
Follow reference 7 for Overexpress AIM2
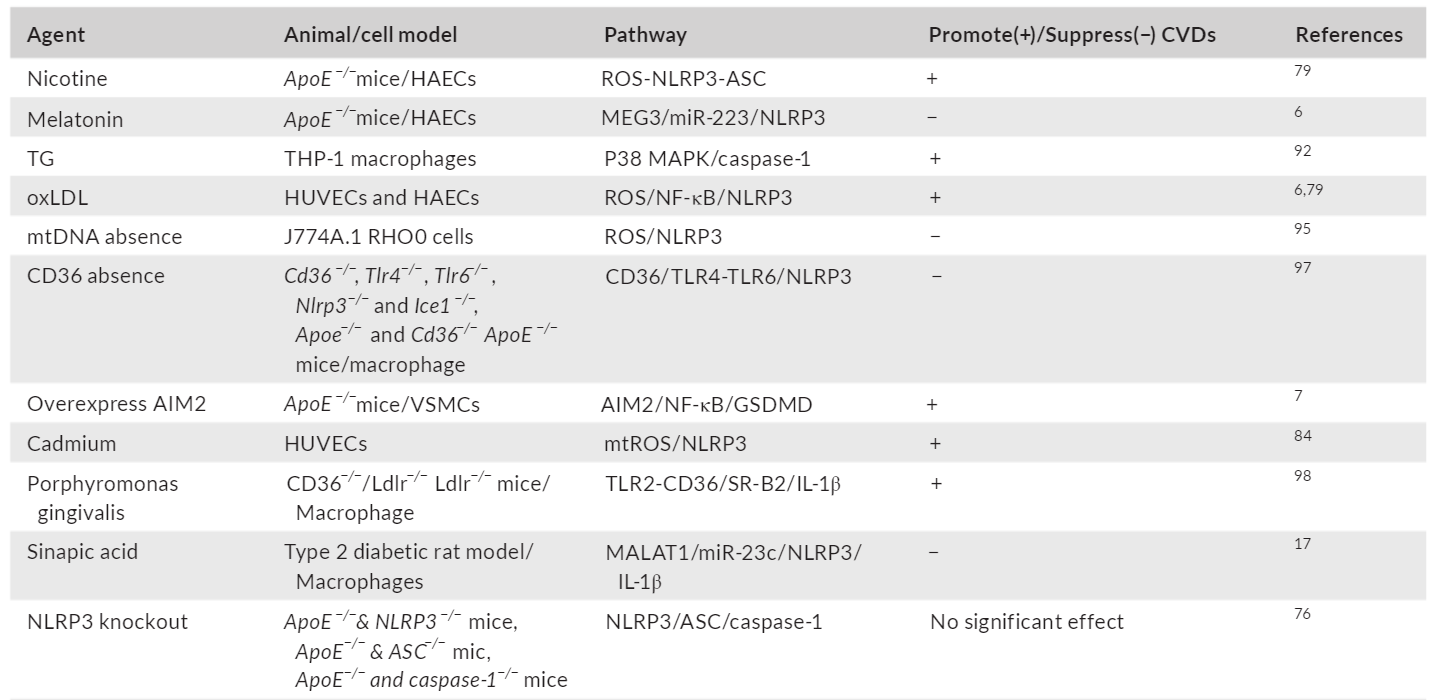1299,397
